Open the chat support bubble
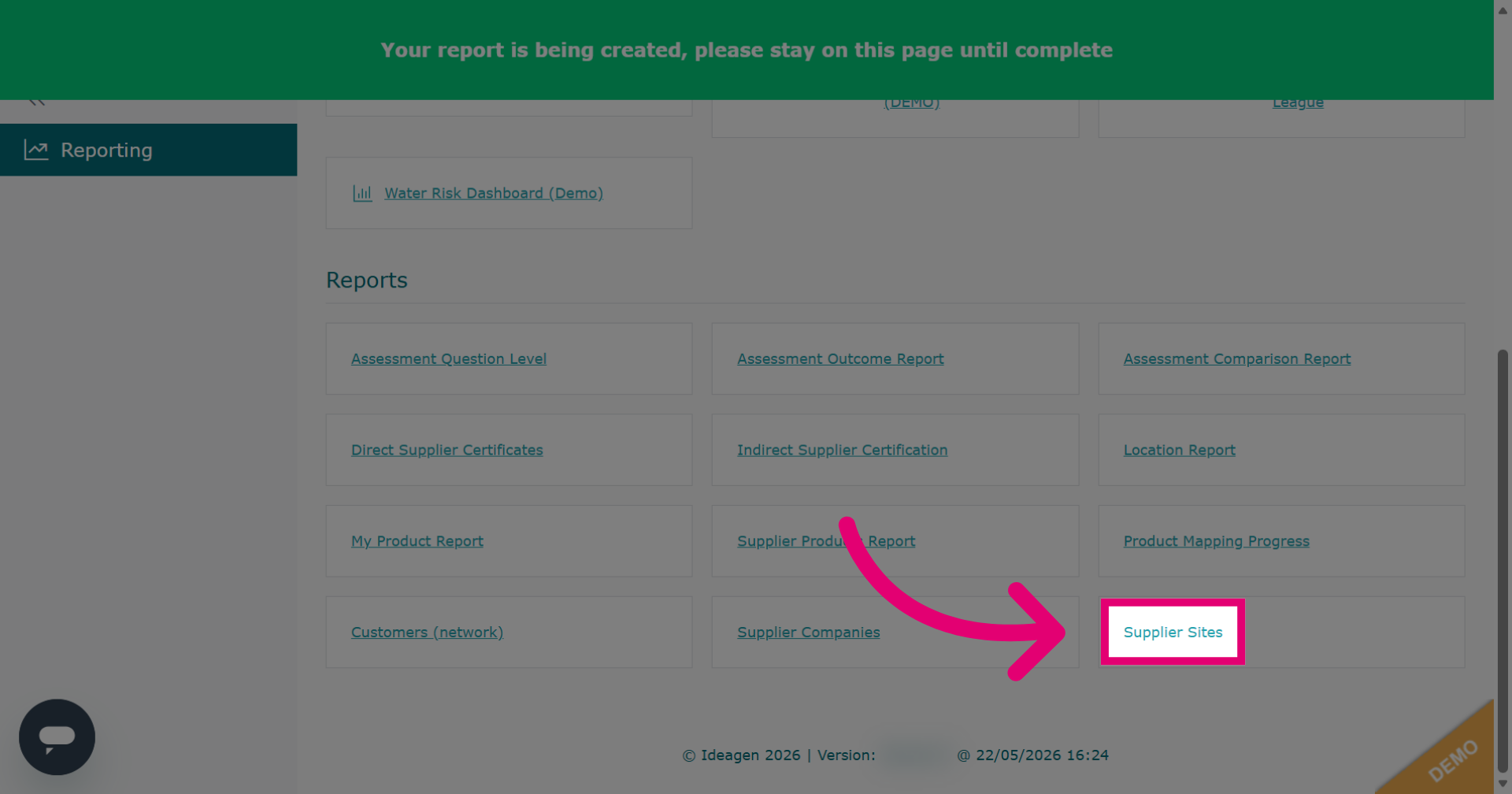Screen dimensions: 1512x794 pos(57,736)
